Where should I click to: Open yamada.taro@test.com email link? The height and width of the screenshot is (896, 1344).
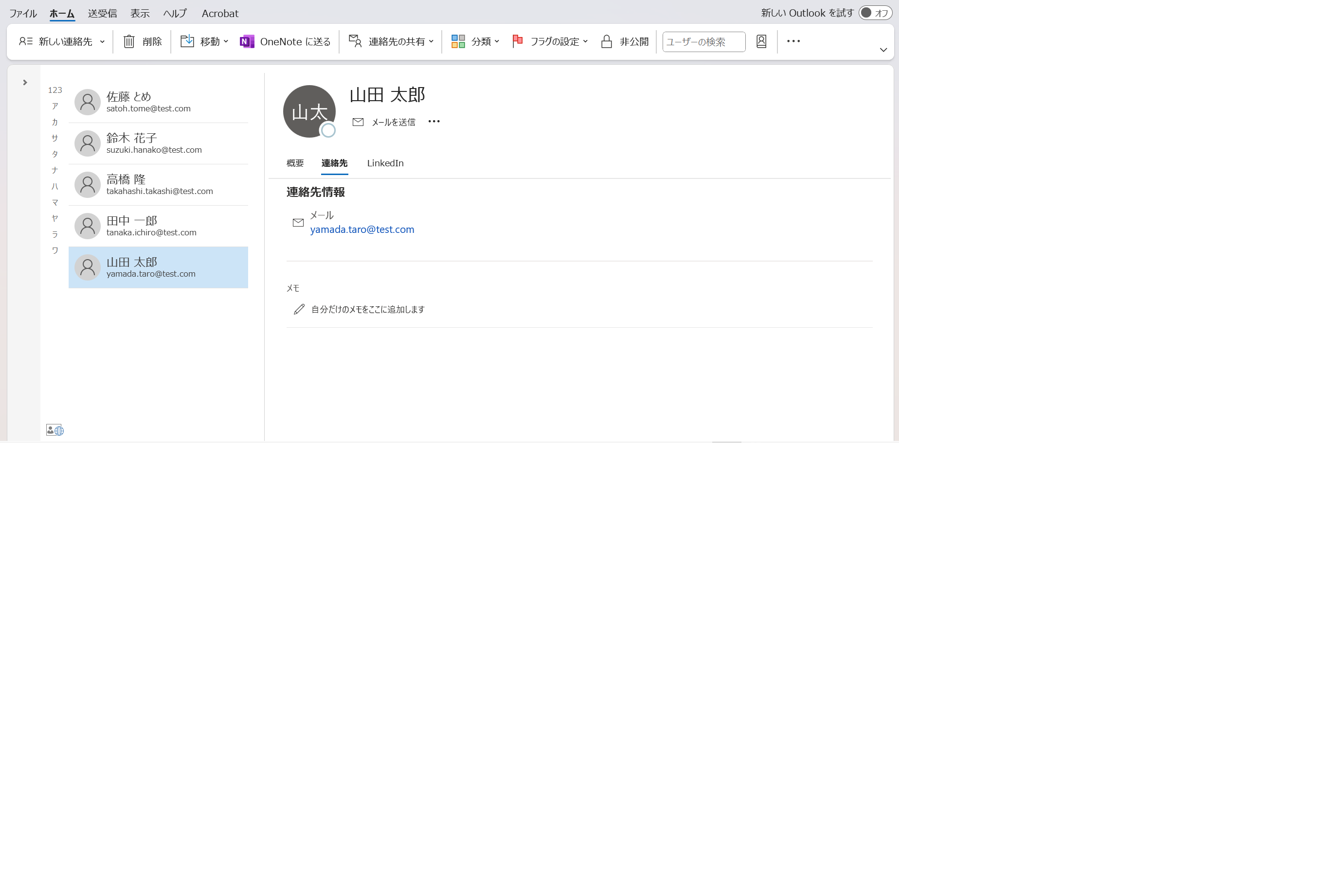pos(362,230)
